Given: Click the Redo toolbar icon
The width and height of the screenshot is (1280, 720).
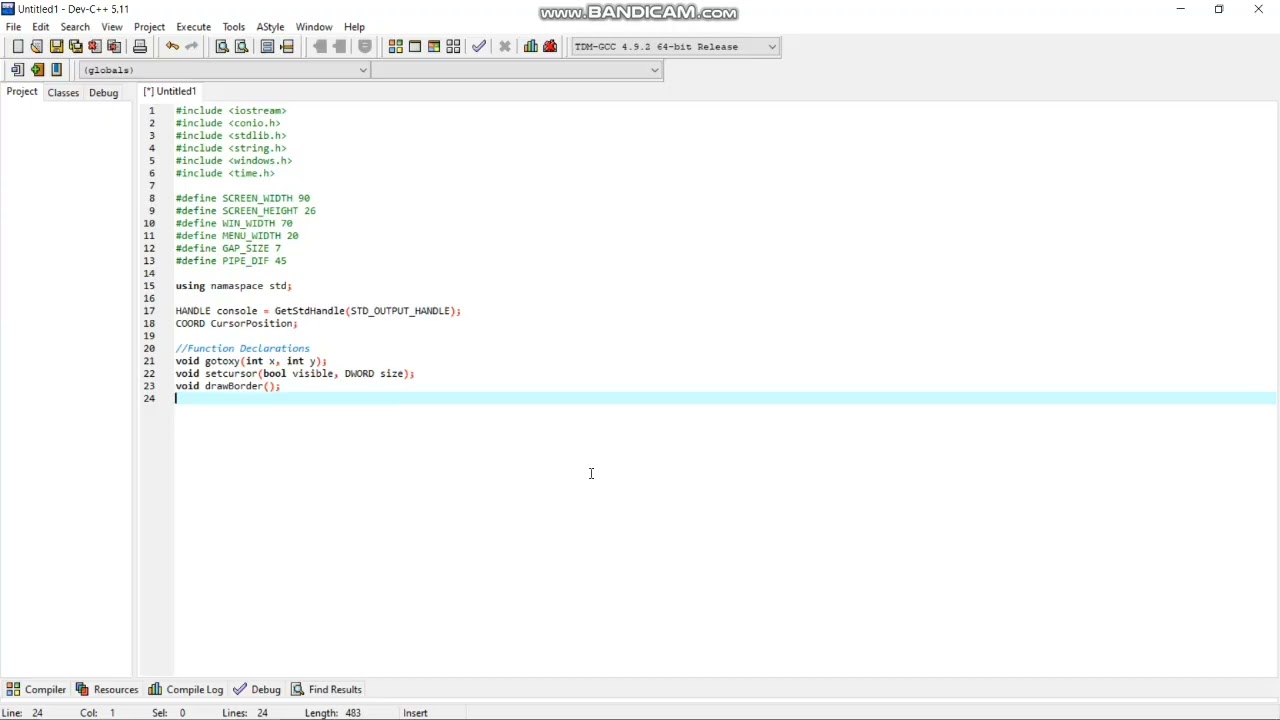Looking at the screenshot, I should pyautogui.click(x=191, y=47).
